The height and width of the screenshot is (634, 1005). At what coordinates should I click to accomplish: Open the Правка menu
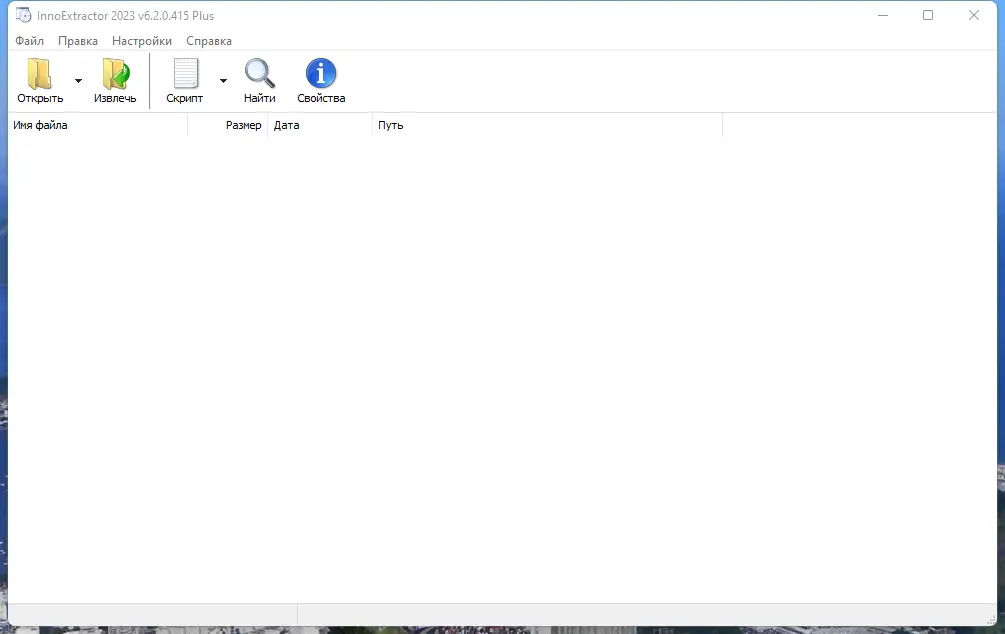[x=78, y=41]
